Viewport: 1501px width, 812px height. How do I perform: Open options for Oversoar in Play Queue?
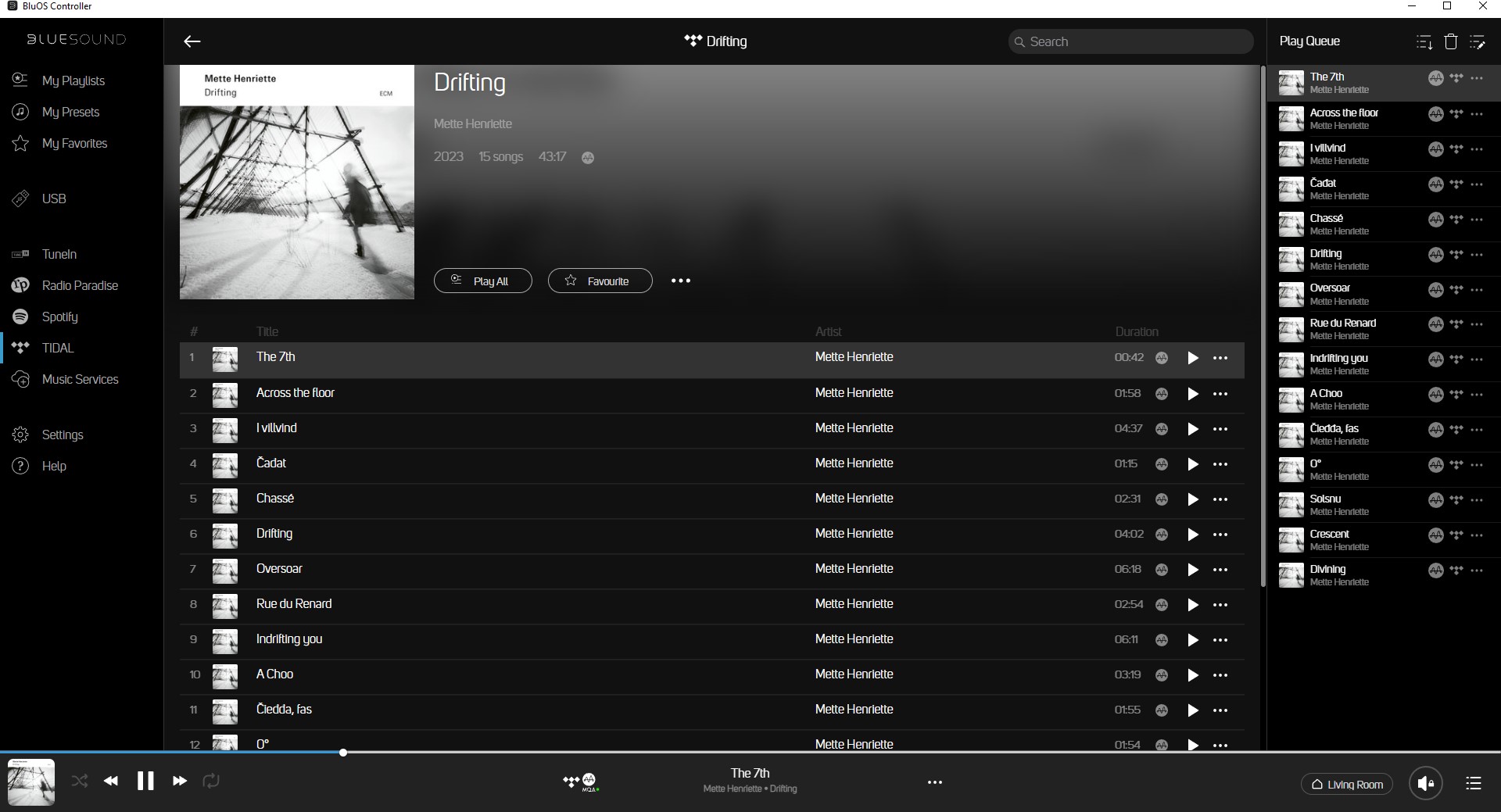pyautogui.click(x=1477, y=289)
